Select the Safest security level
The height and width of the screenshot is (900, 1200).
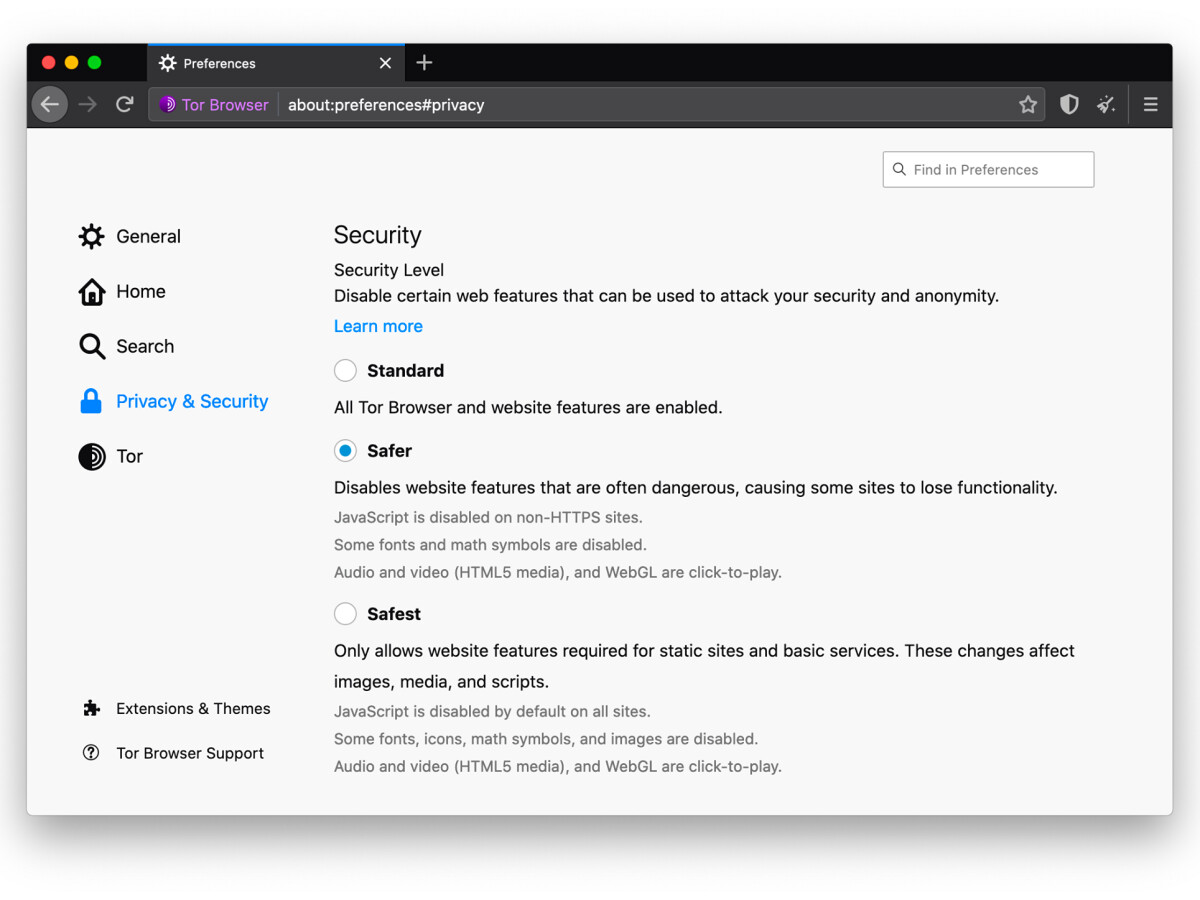tap(345, 614)
